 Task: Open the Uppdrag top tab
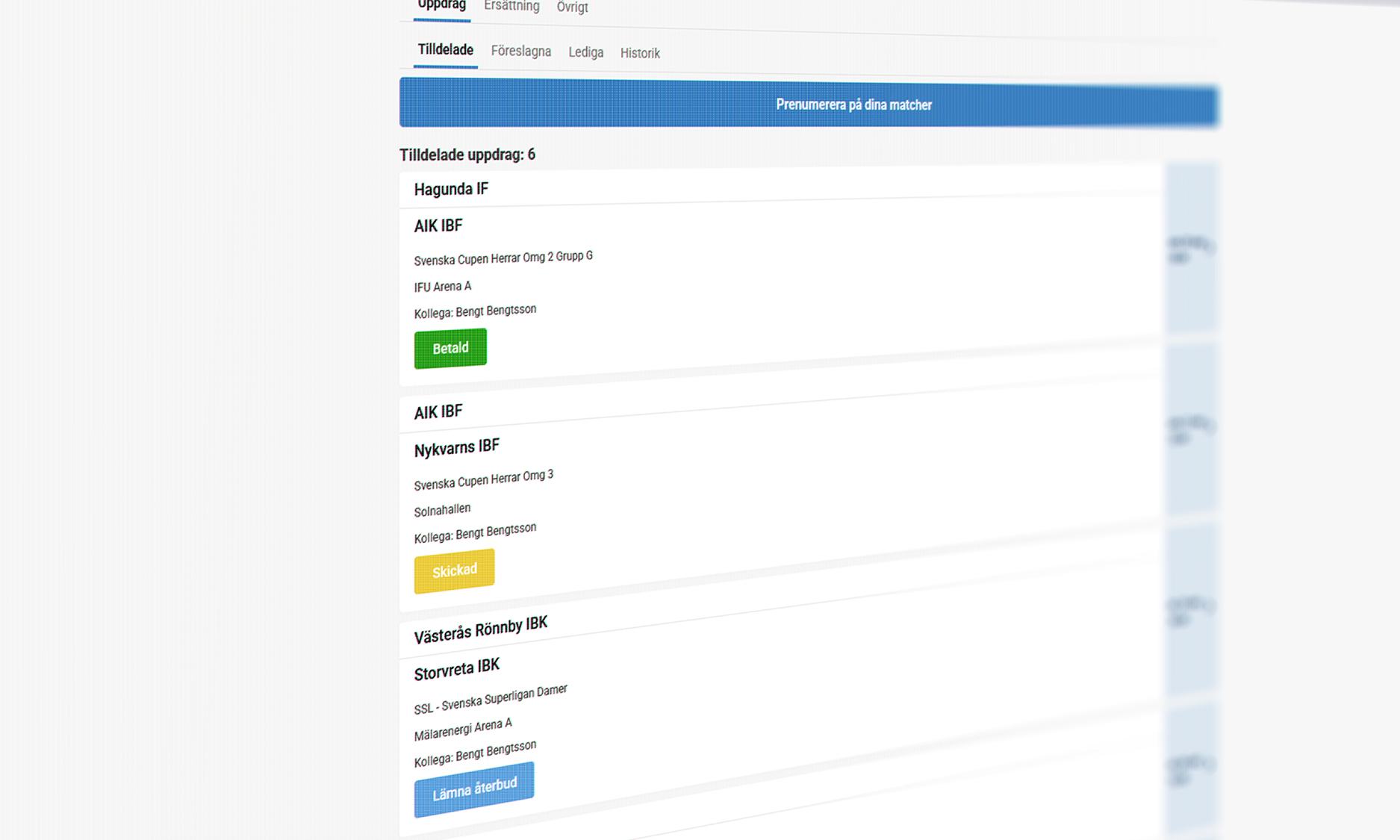[x=441, y=5]
